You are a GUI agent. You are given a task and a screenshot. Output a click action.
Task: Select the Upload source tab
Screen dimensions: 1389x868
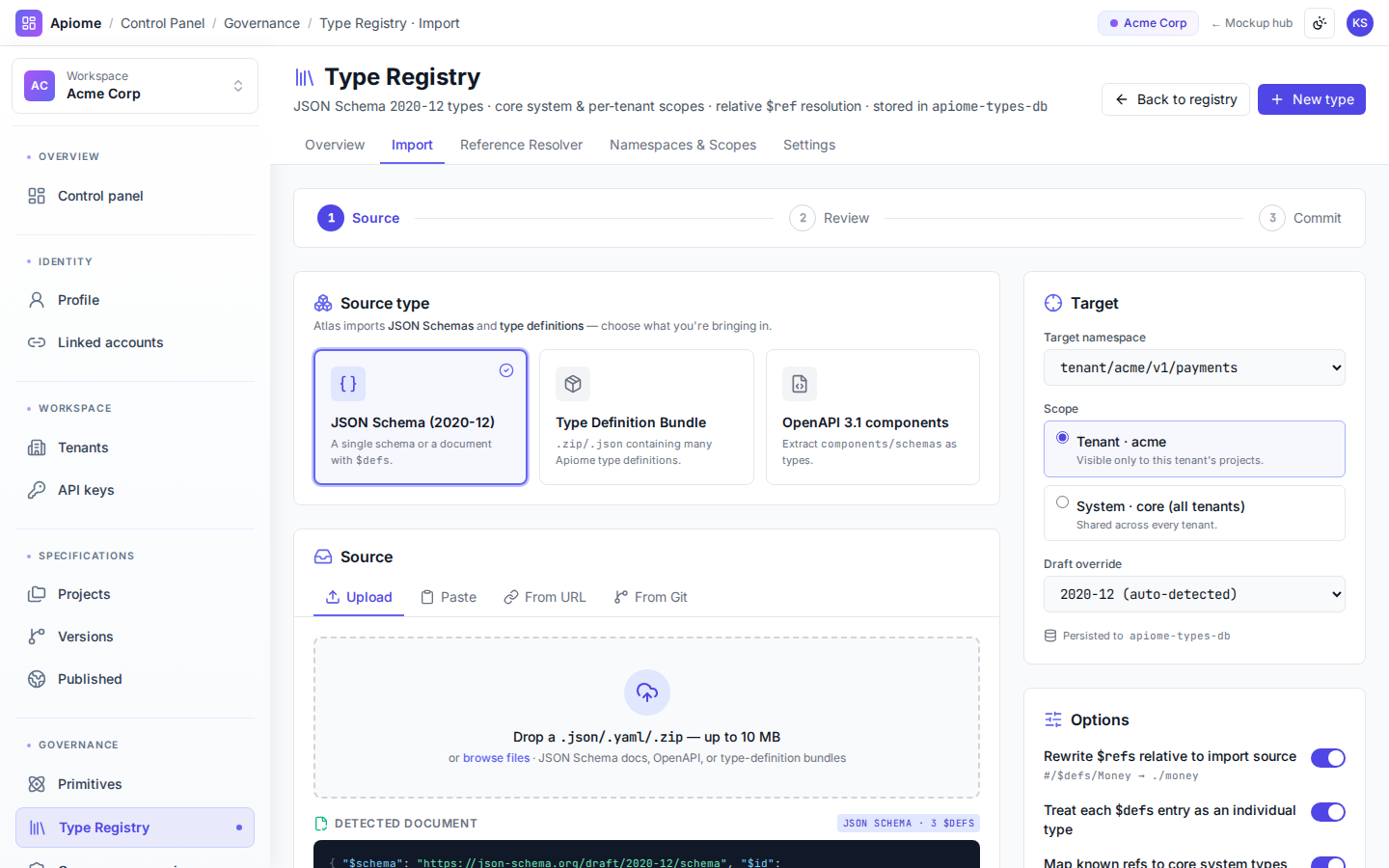coord(359,597)
